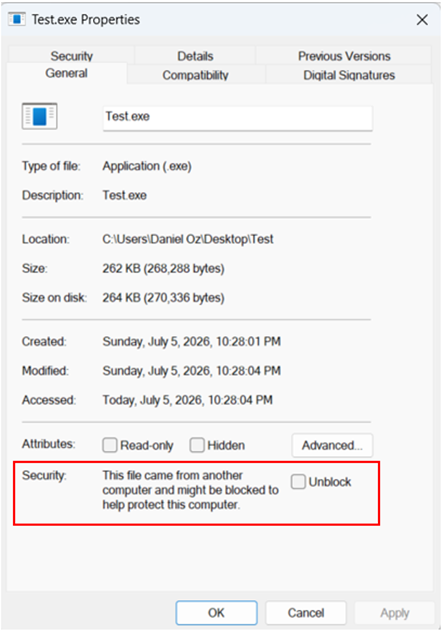
Task: Click the large application file icon
Action: click(39, 116)
